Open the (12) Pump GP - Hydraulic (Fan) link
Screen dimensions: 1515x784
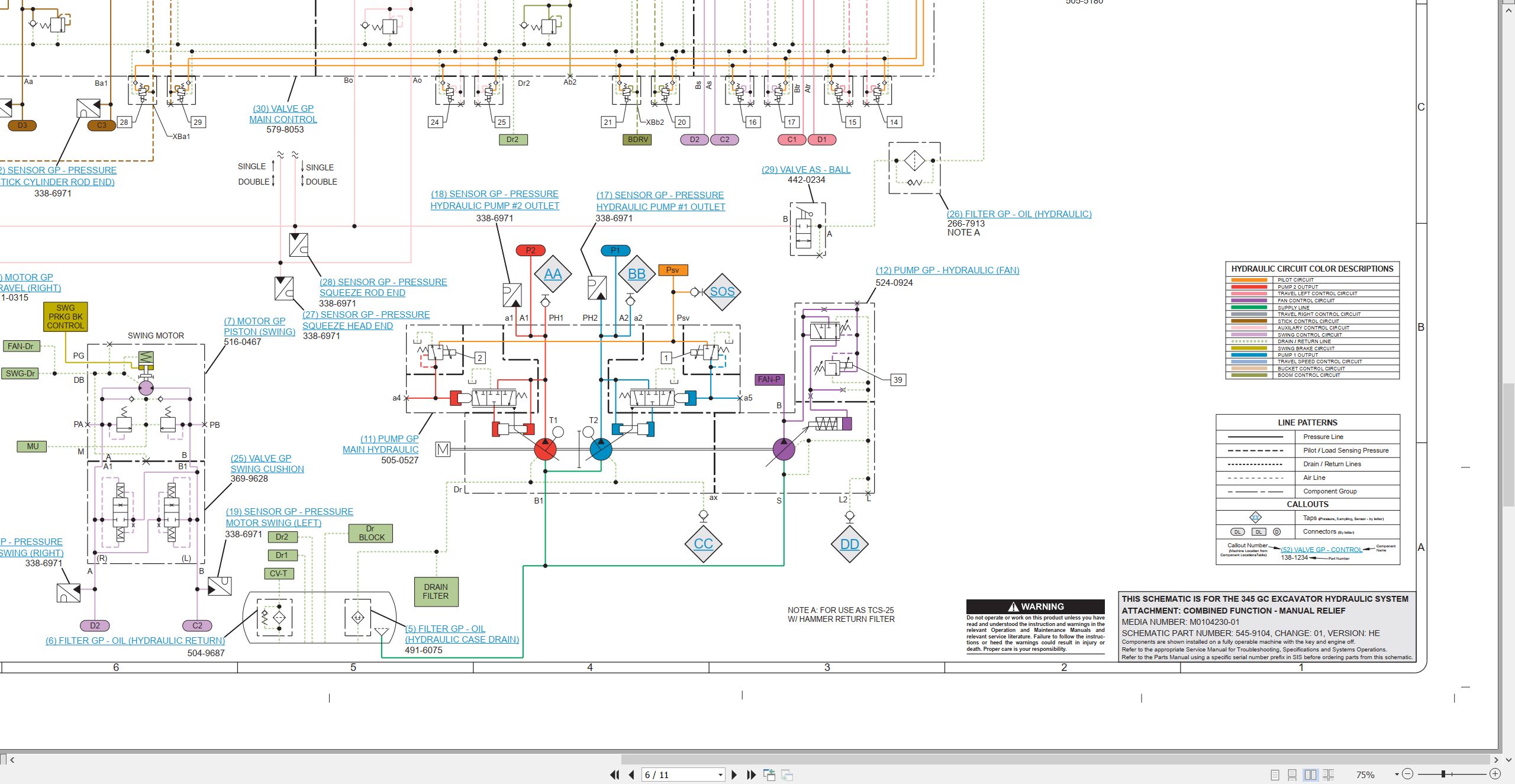click(x=947, y=270)
